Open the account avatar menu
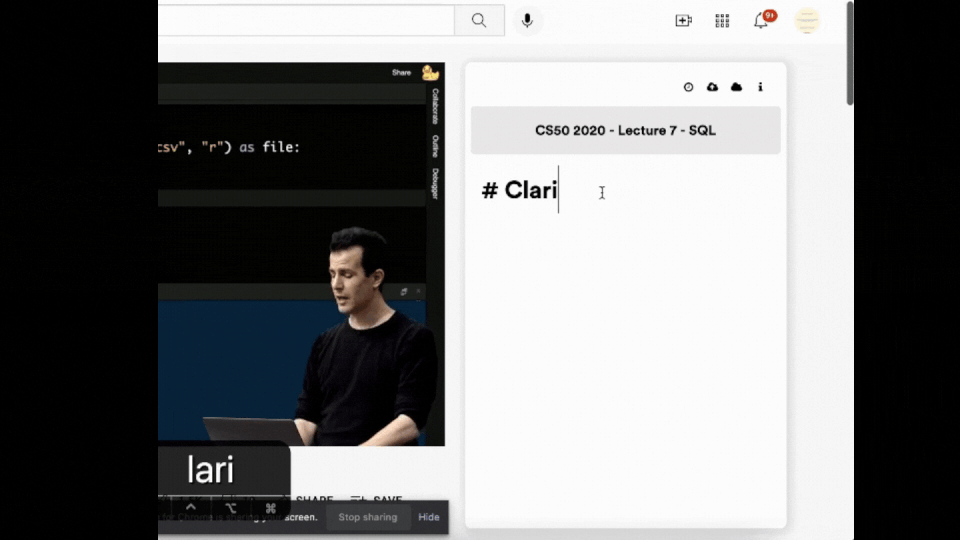This screenshot has height=540, width=960. [x=807, y=20]
